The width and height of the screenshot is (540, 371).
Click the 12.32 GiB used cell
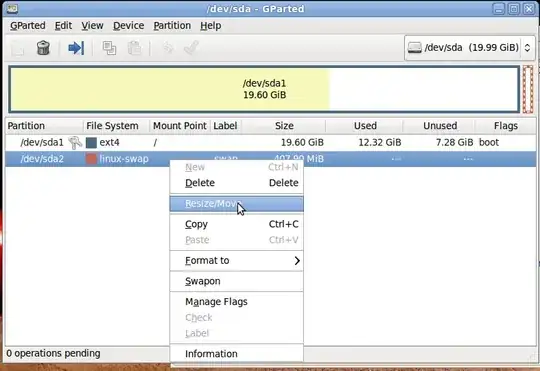[380, 142]
